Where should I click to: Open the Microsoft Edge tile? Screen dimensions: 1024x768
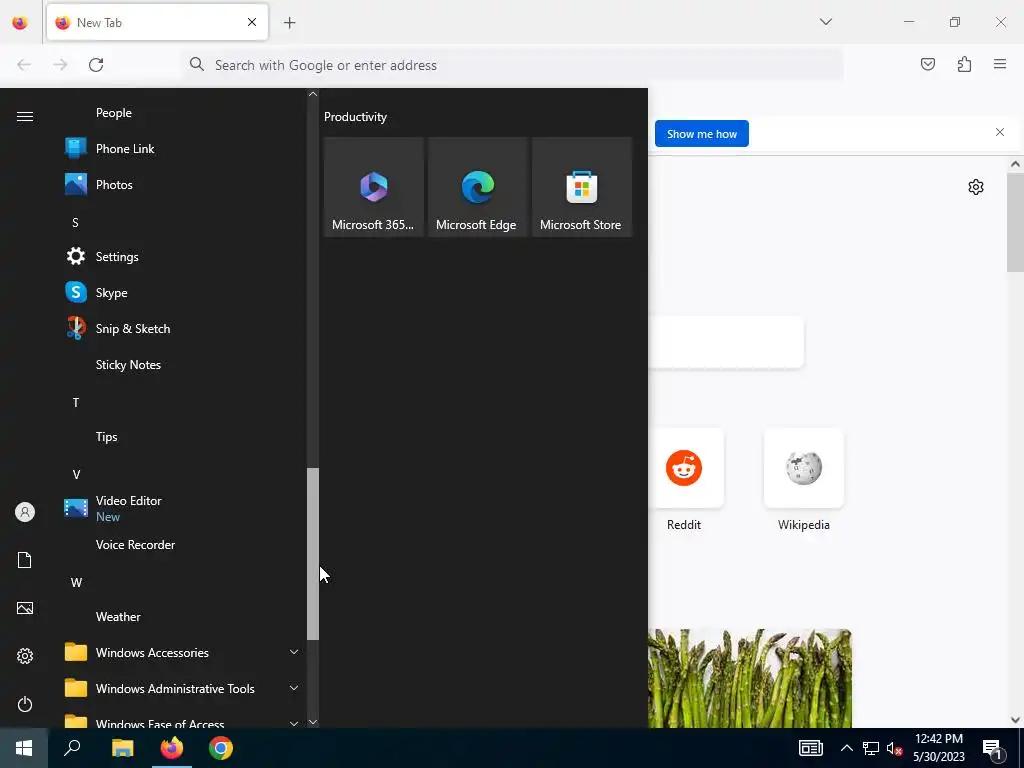click(477, 187)
